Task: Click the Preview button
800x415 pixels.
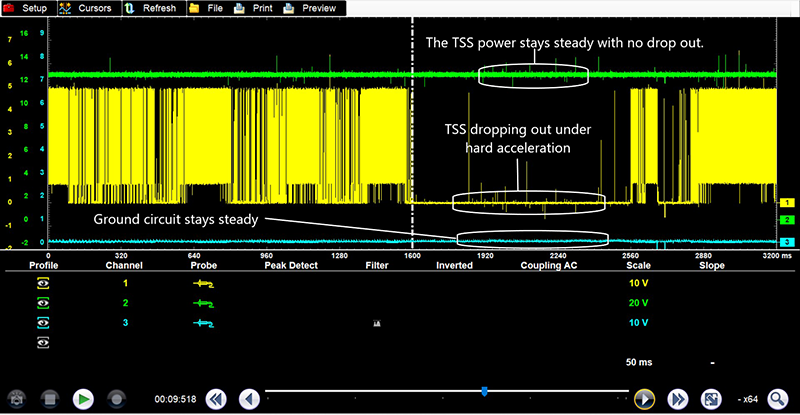Action: [310, 8]
